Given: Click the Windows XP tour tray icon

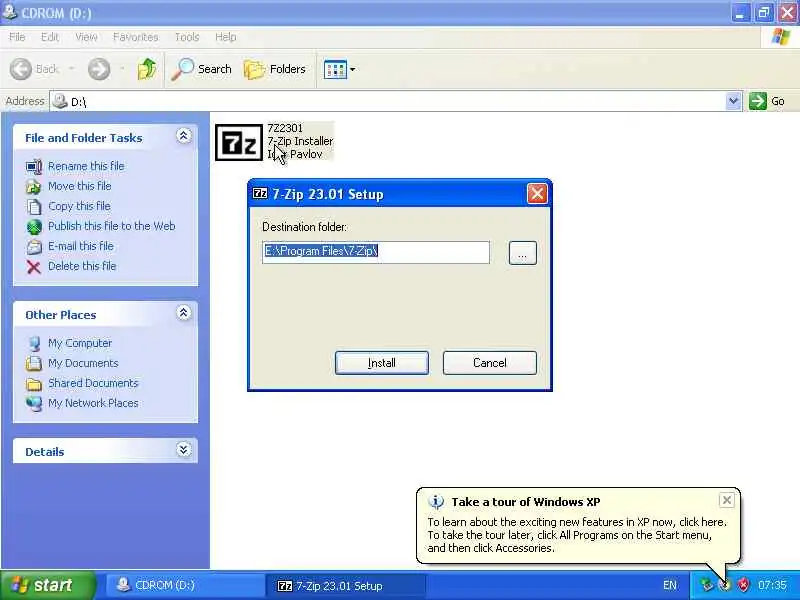Looking at the screenshot, I should [724, 585].
